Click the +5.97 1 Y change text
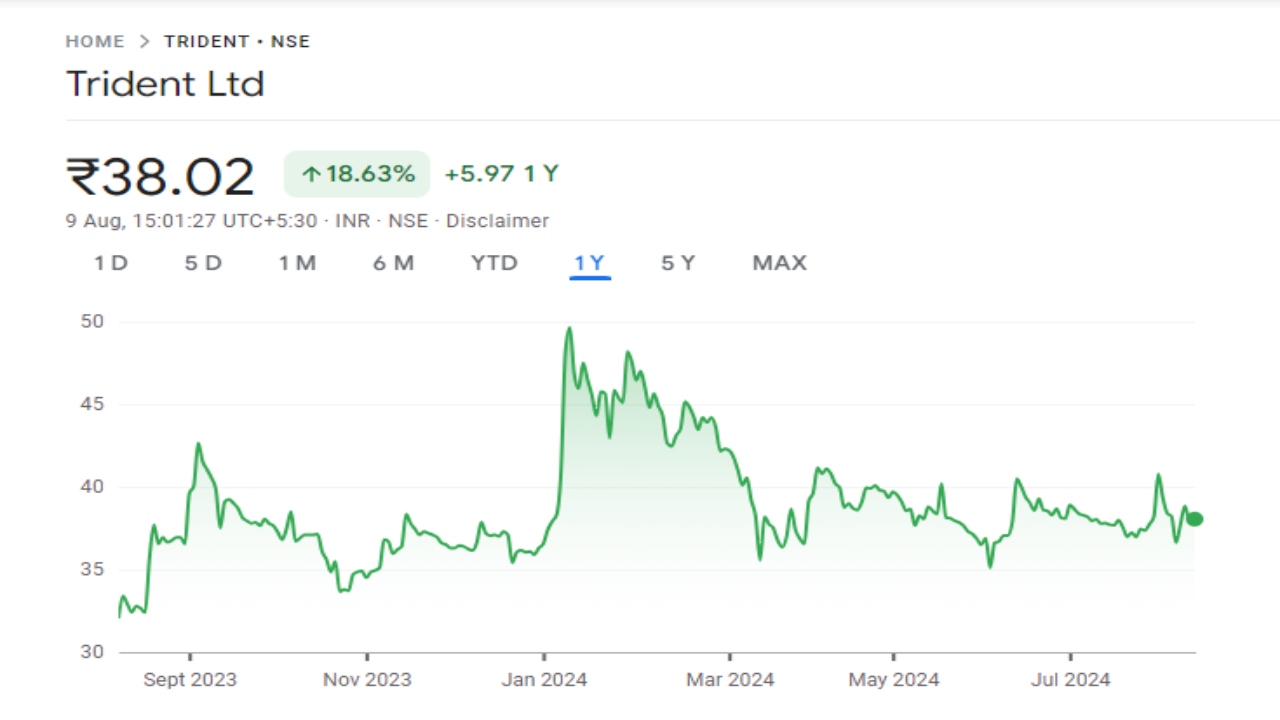1280x720 pixels. (x=501, y=174)
